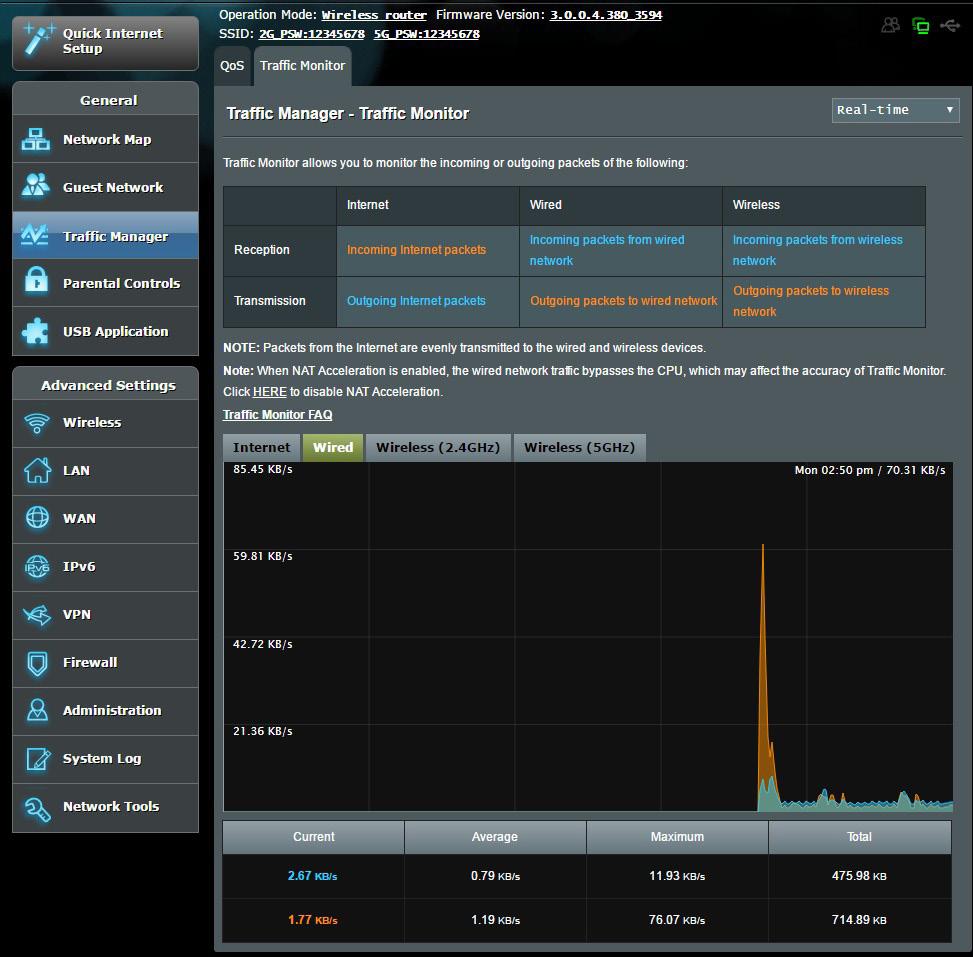This screenshot has width=973, height=957.
Task: Click guest network status icon in header
Action: click(890, 25)
